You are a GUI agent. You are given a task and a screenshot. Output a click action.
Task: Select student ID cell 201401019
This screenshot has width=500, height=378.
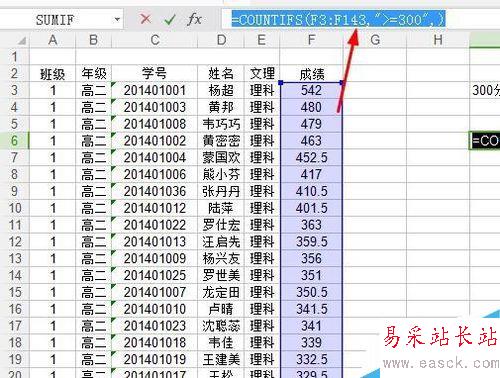click(x=155, y=359)
